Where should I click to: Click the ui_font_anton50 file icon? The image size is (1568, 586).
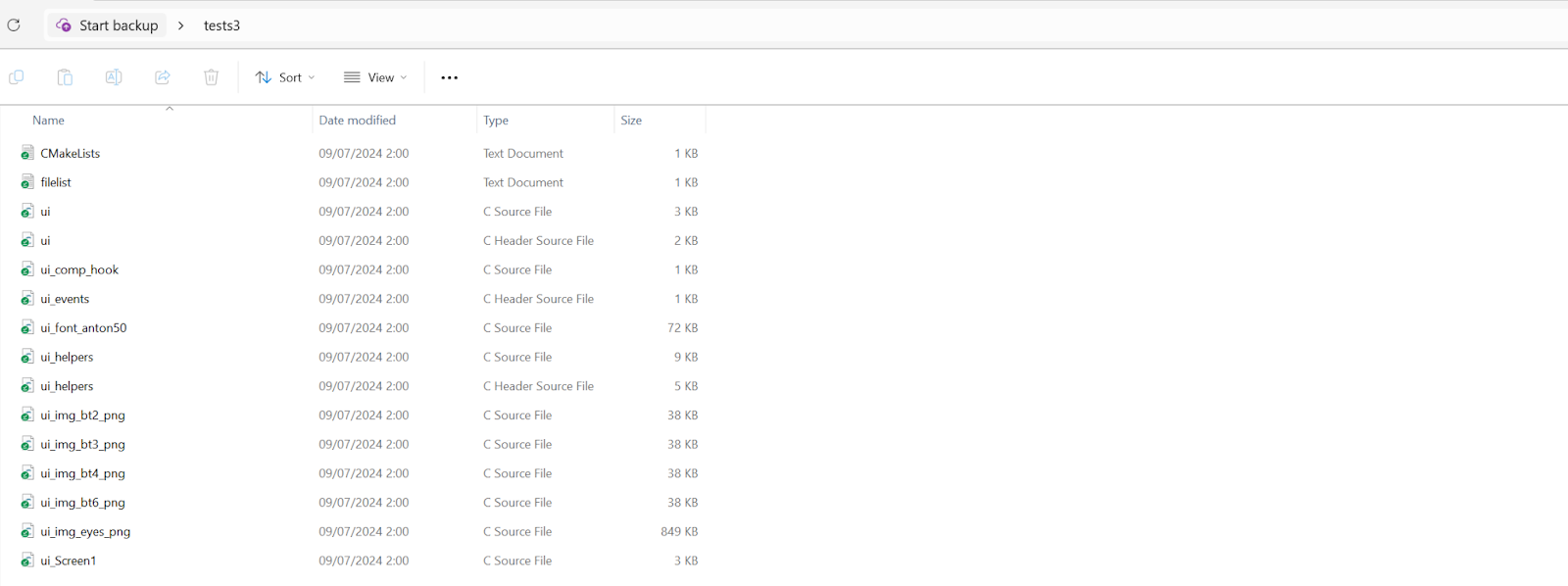[27, 327]
